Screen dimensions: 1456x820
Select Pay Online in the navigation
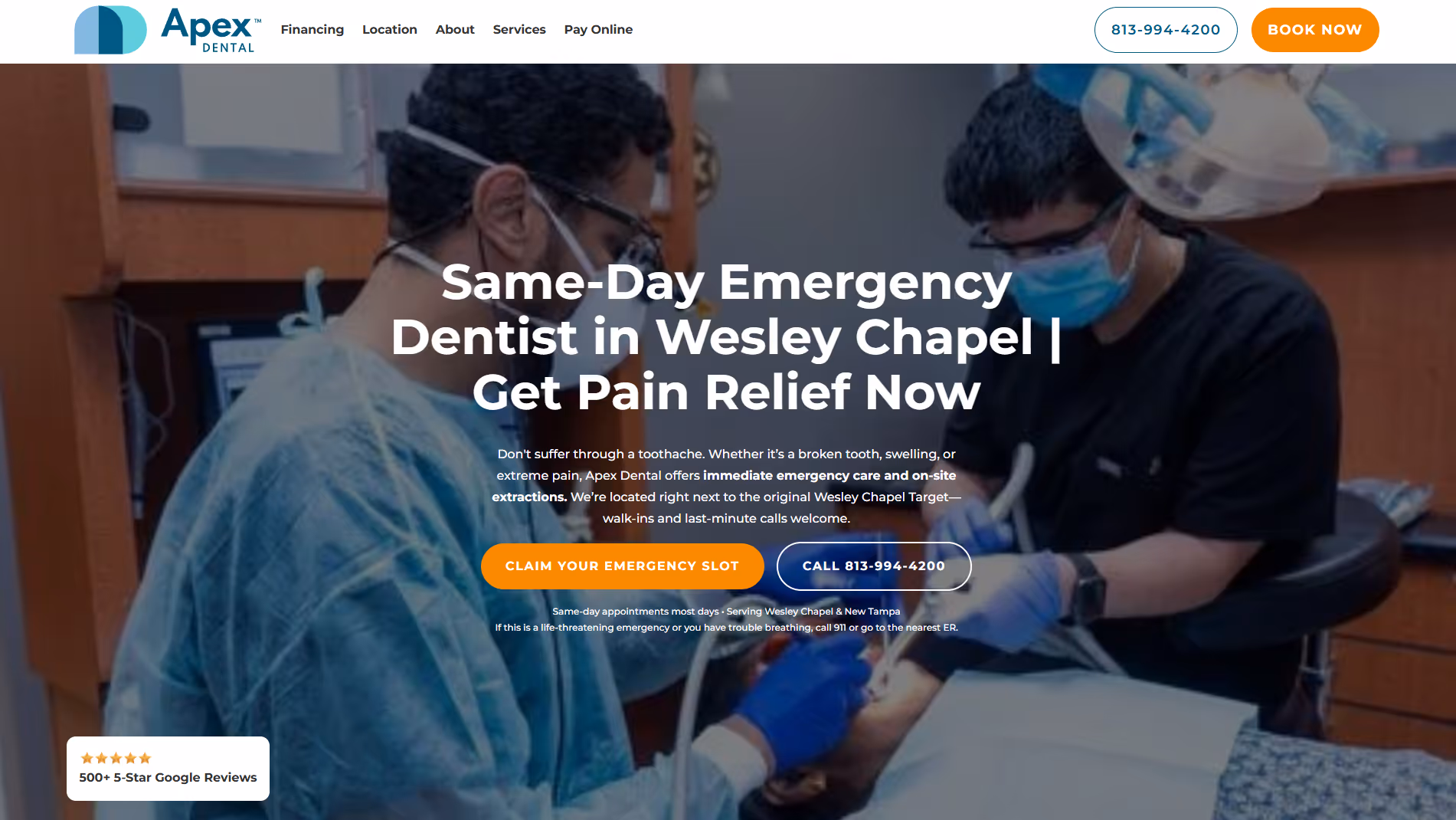pyautogui.click(x=598, y=29)
